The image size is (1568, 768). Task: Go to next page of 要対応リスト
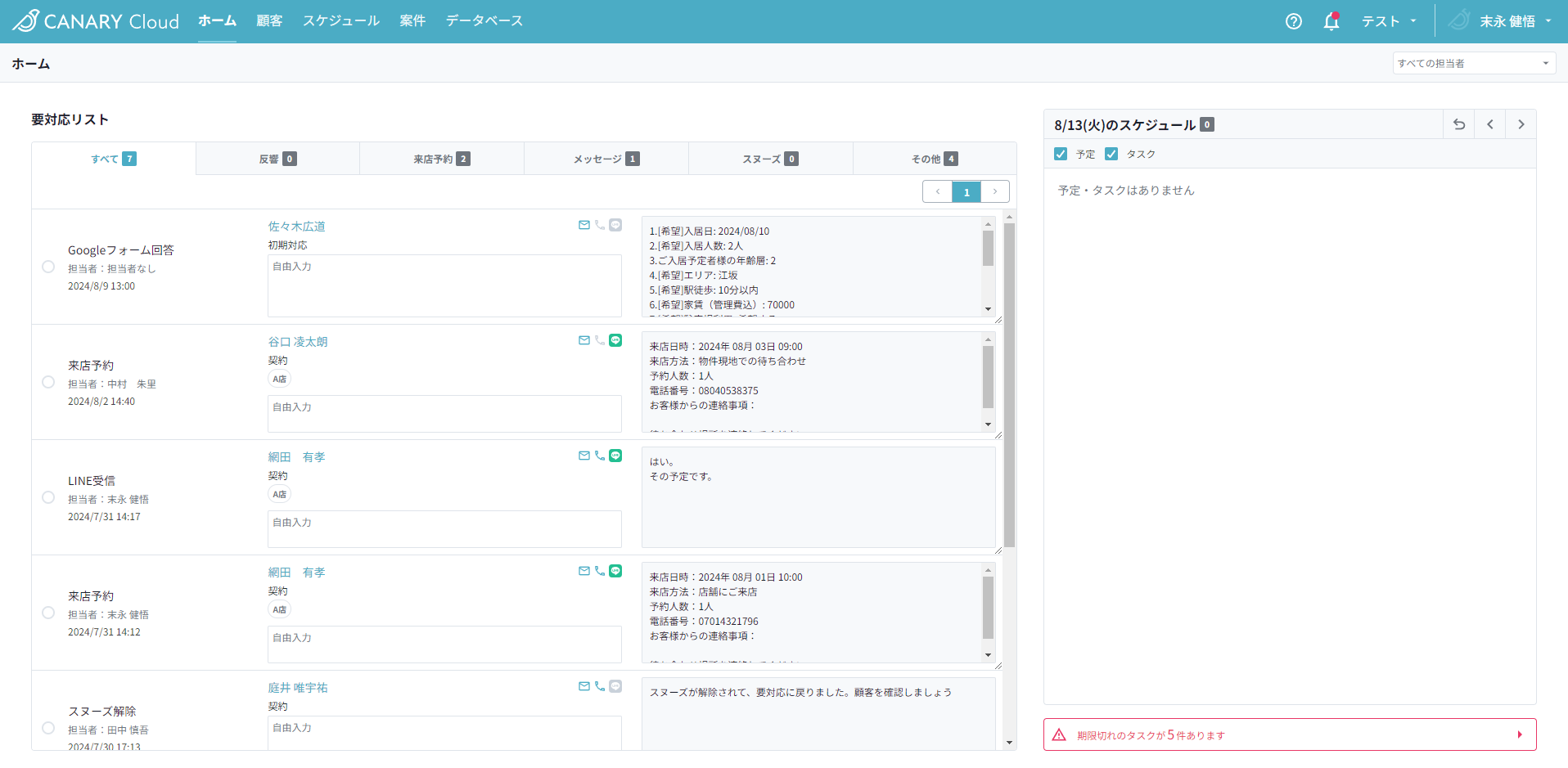[x=995, y=191]
